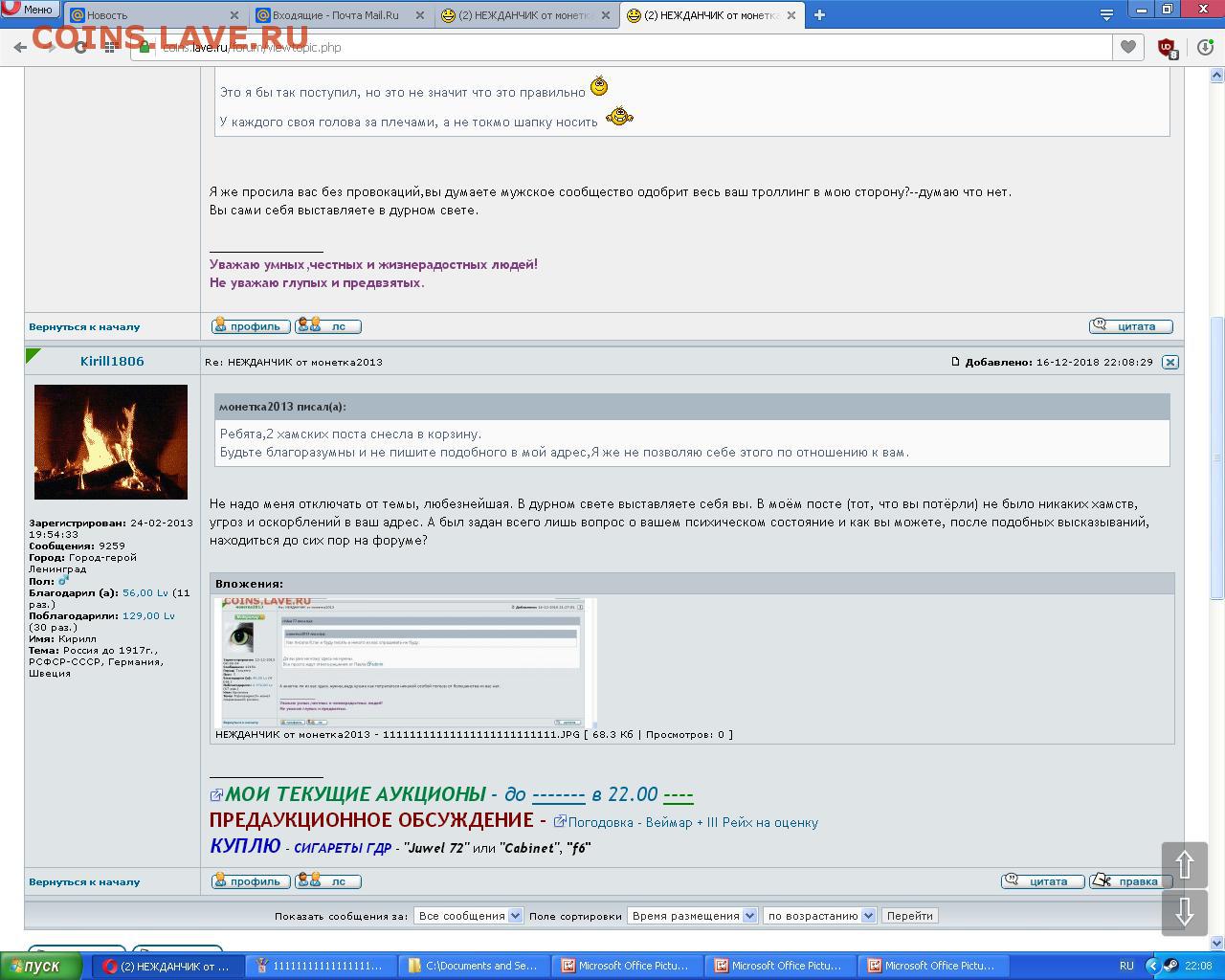Click the new tab plus icon
Image resolution: width=1225 pixels, height=980 pixels.
tap(818, 15)
